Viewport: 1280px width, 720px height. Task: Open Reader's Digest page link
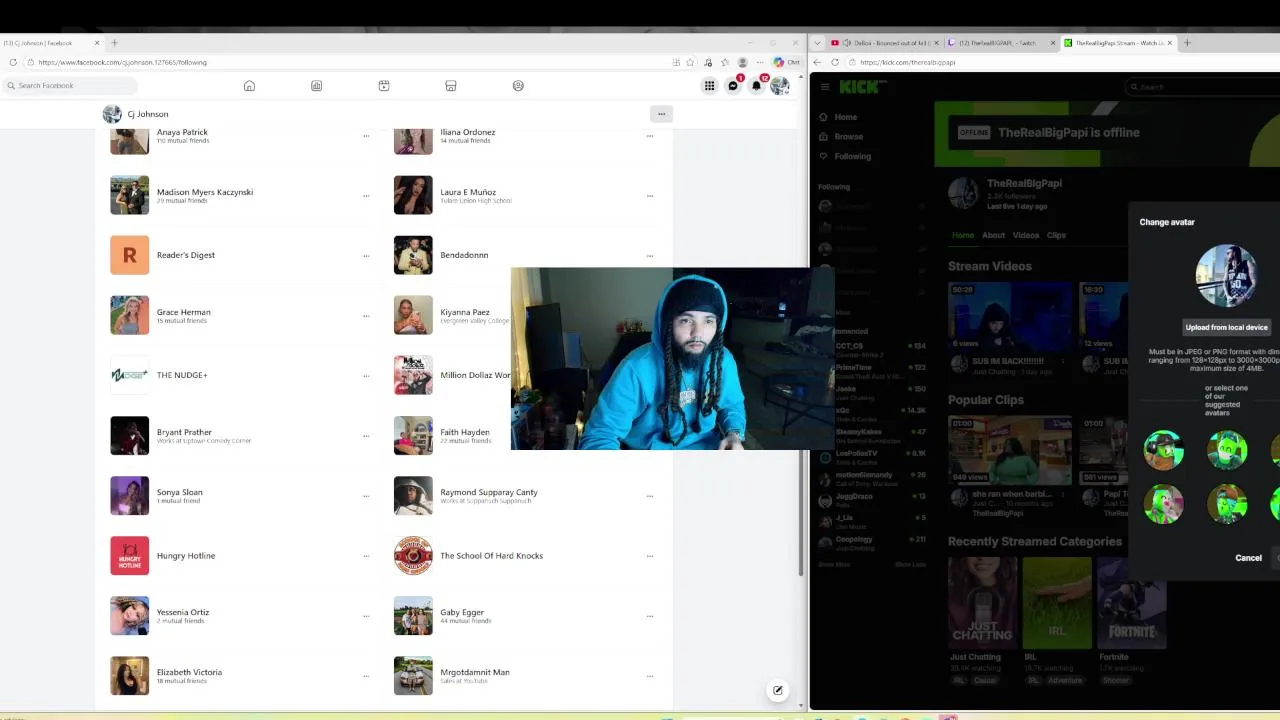click(x=186, y=255)
